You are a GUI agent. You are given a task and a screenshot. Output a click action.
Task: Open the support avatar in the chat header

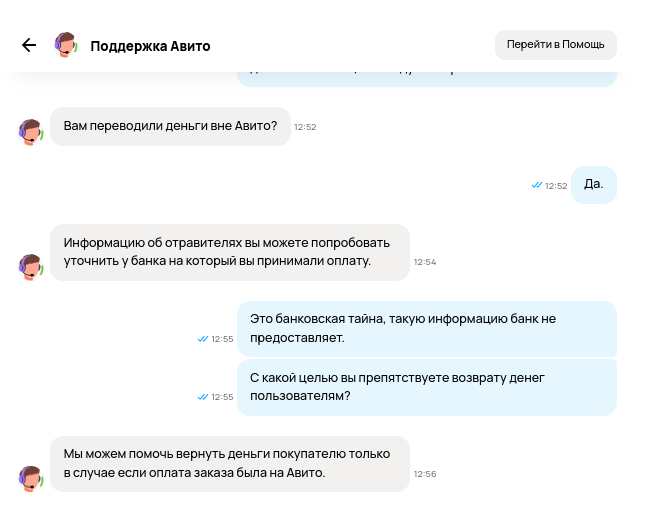(66, 45)
